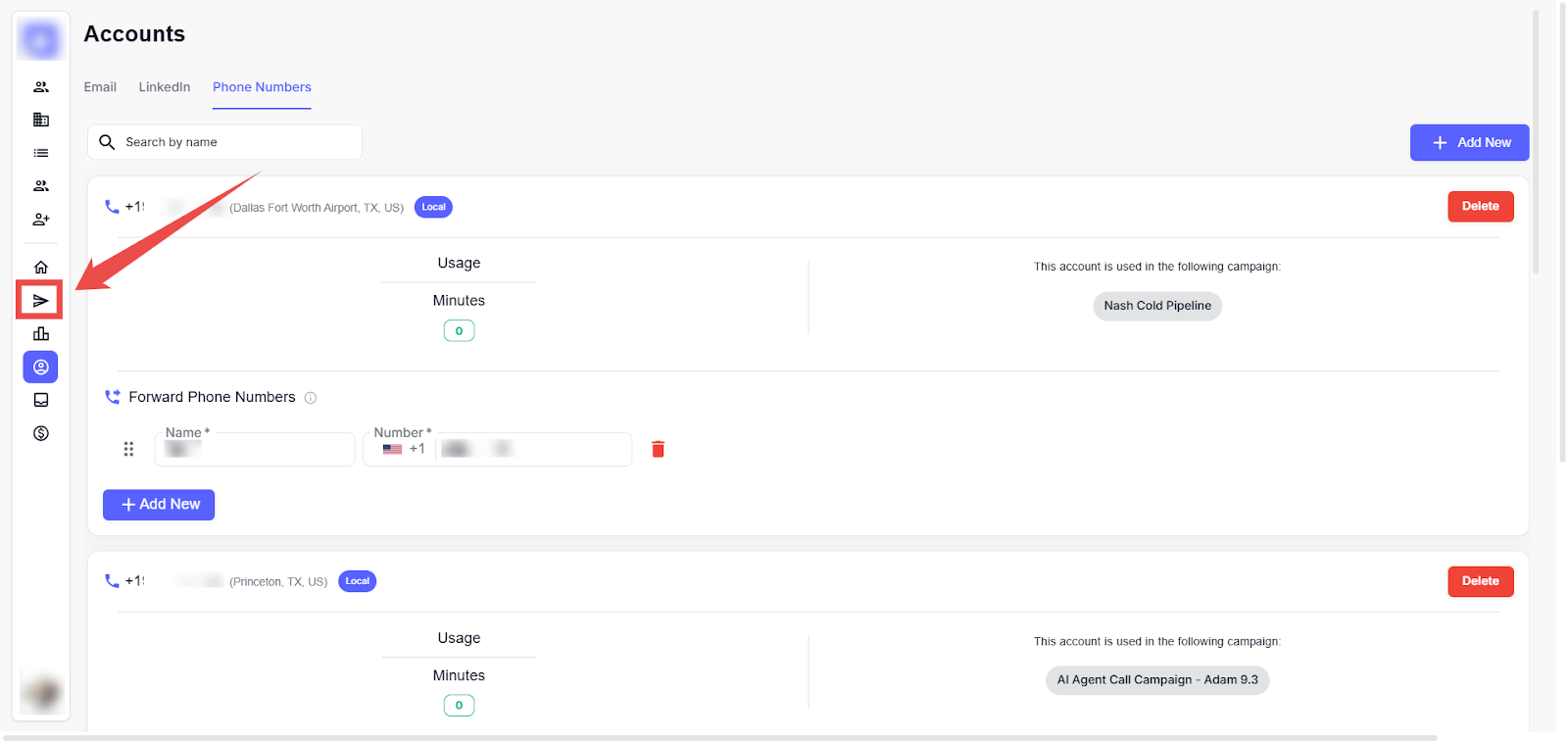Open the companies building icon in sidebar

pyautogui.click(x=40, y=120)
